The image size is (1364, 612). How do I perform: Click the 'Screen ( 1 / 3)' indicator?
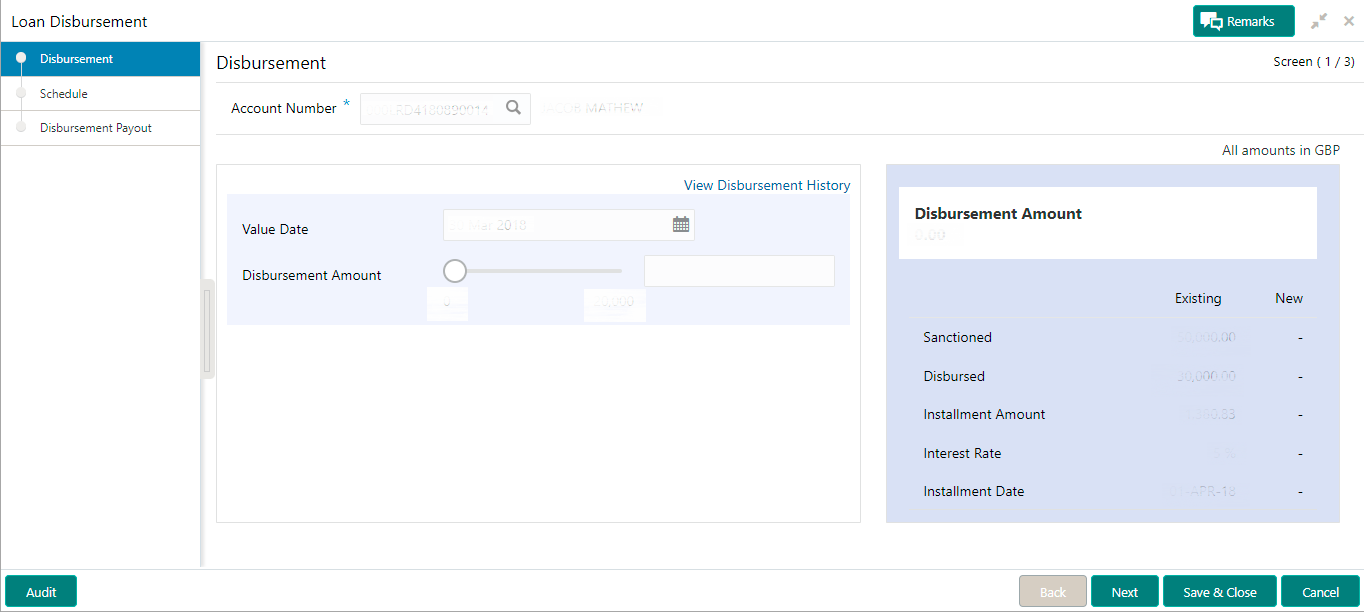click(x=1314, y=62)
